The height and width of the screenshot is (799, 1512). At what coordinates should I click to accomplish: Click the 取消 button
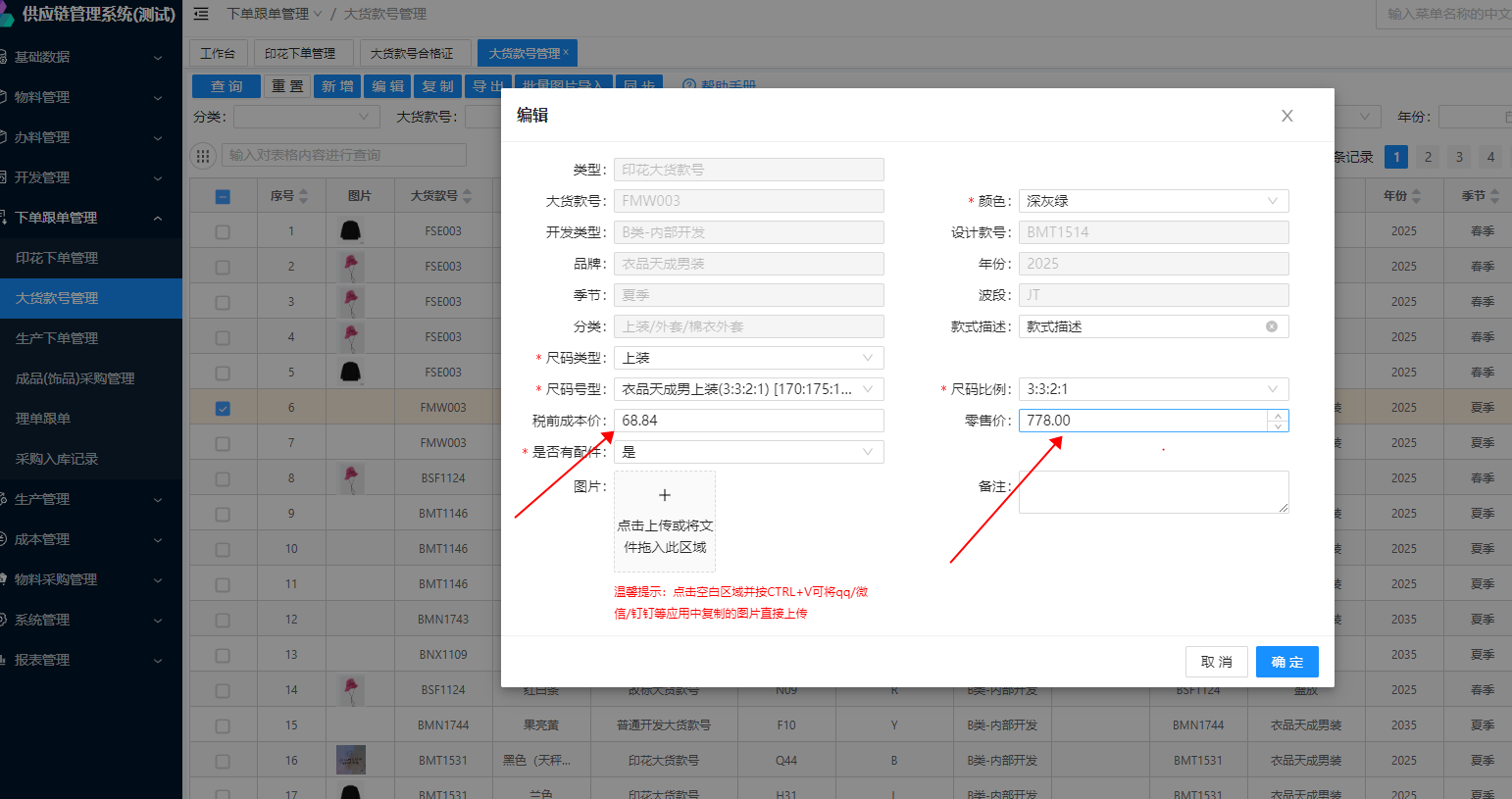click(1216, 662)
